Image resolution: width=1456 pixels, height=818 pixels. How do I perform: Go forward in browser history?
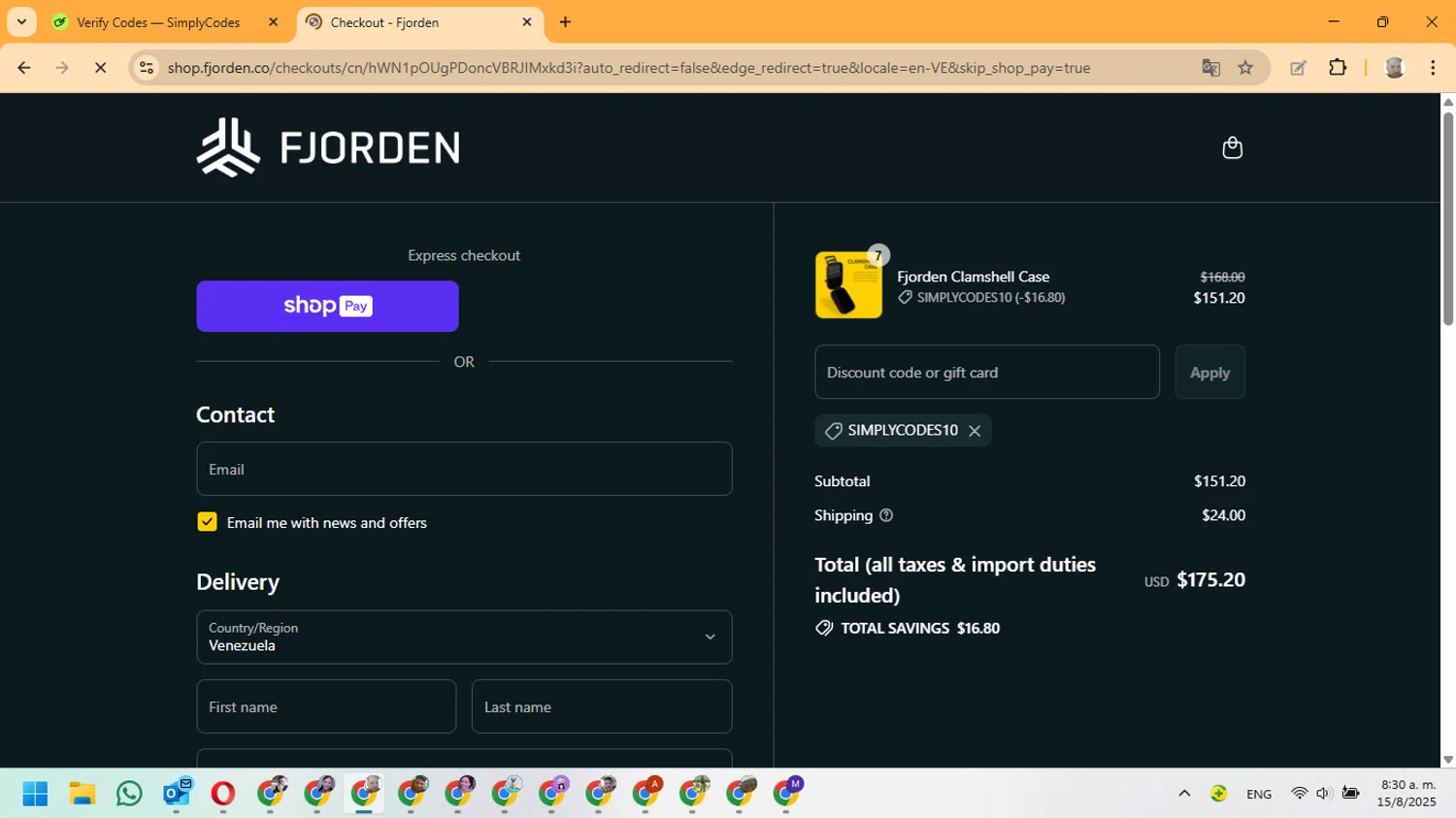62,68
